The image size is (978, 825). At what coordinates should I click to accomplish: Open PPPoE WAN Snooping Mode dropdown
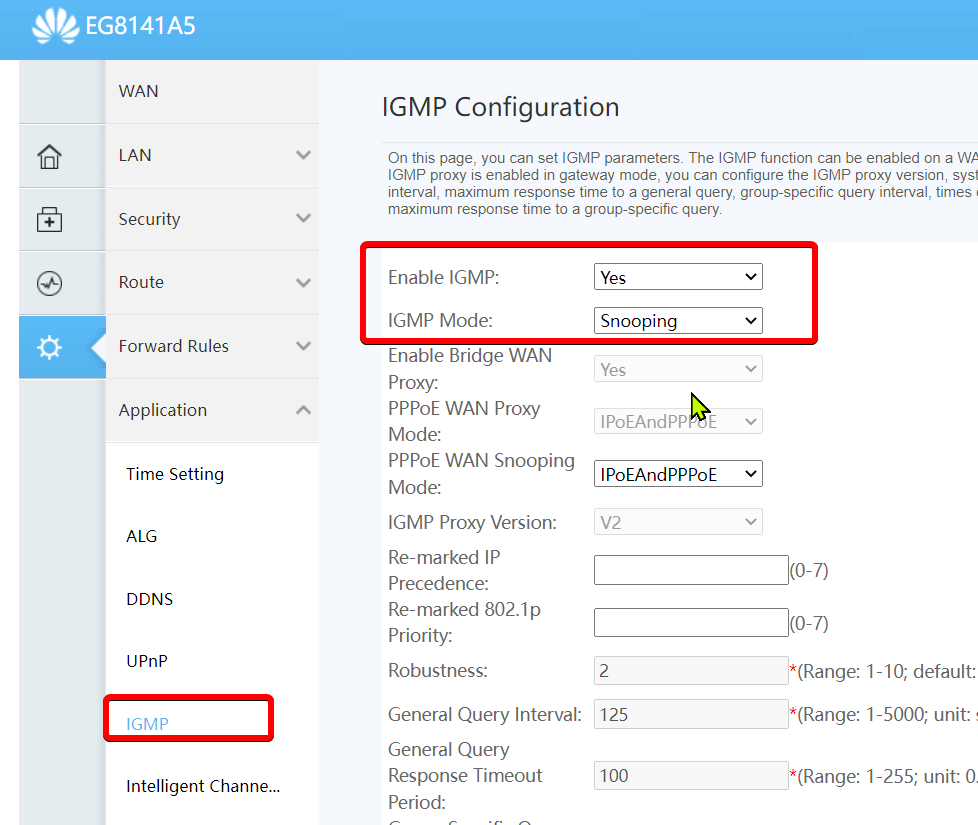pyautogui.click(x=678, y=474)
